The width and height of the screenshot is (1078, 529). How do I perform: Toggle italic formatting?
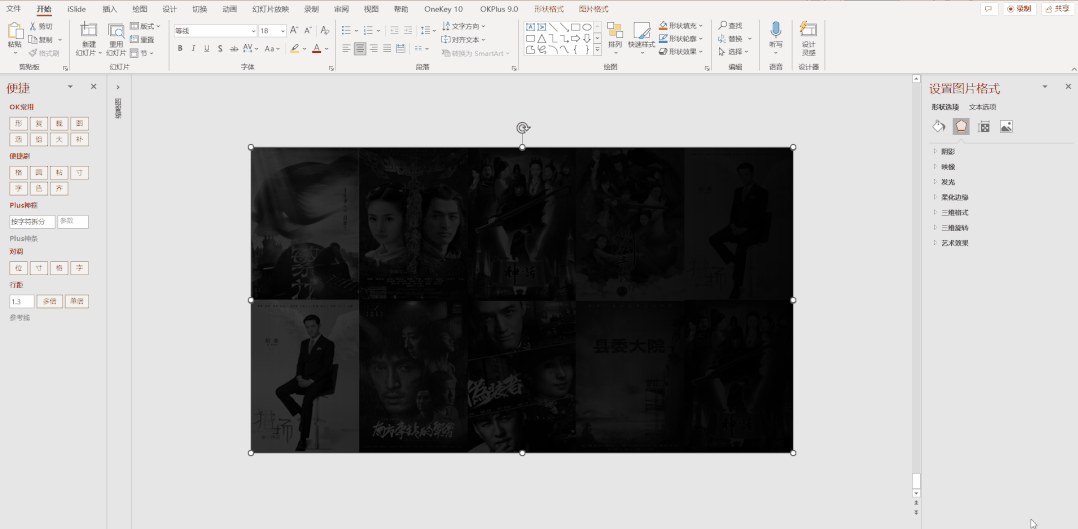pos(193,49)
